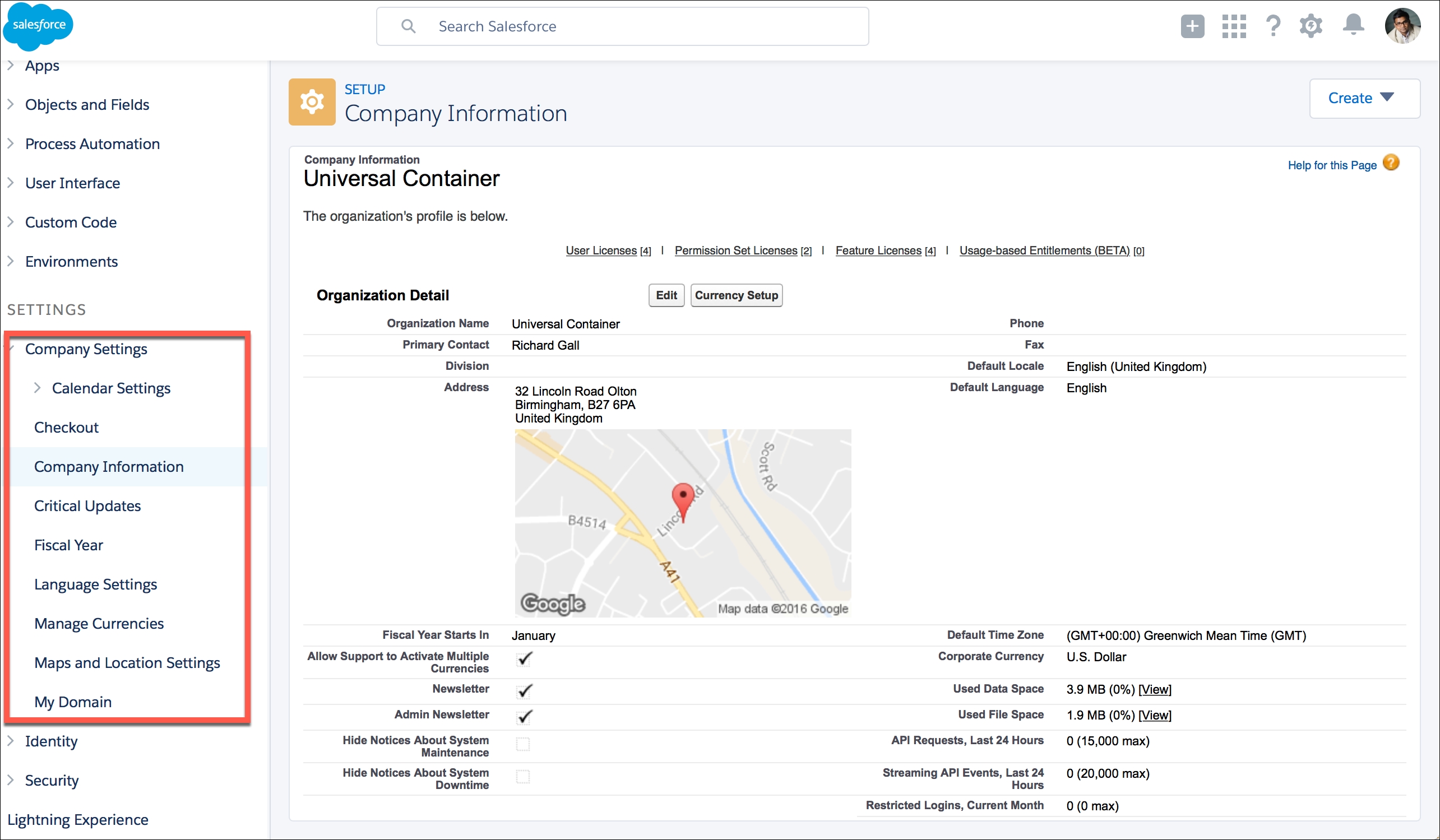Screen dimensions: 1440x840
Task: Open Help for this Page link
Action: coord(1332,165)
